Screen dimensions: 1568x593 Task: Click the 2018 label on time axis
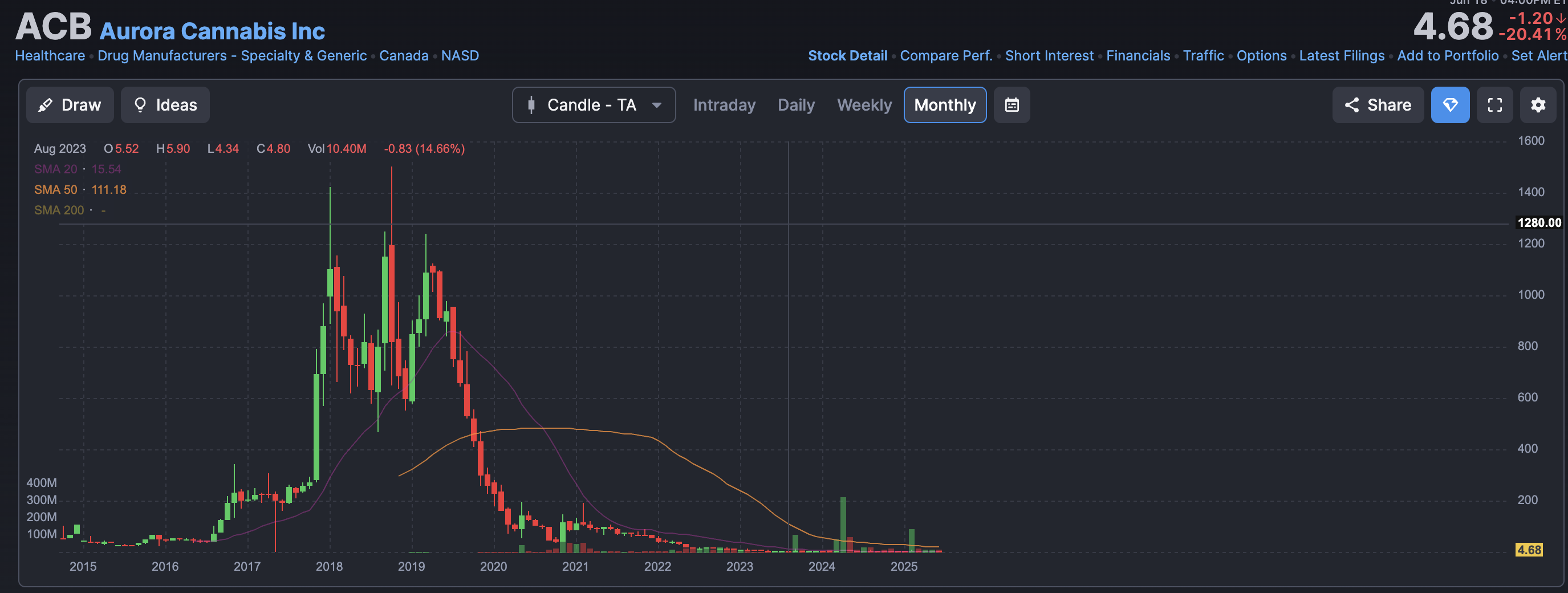[328, 566]
